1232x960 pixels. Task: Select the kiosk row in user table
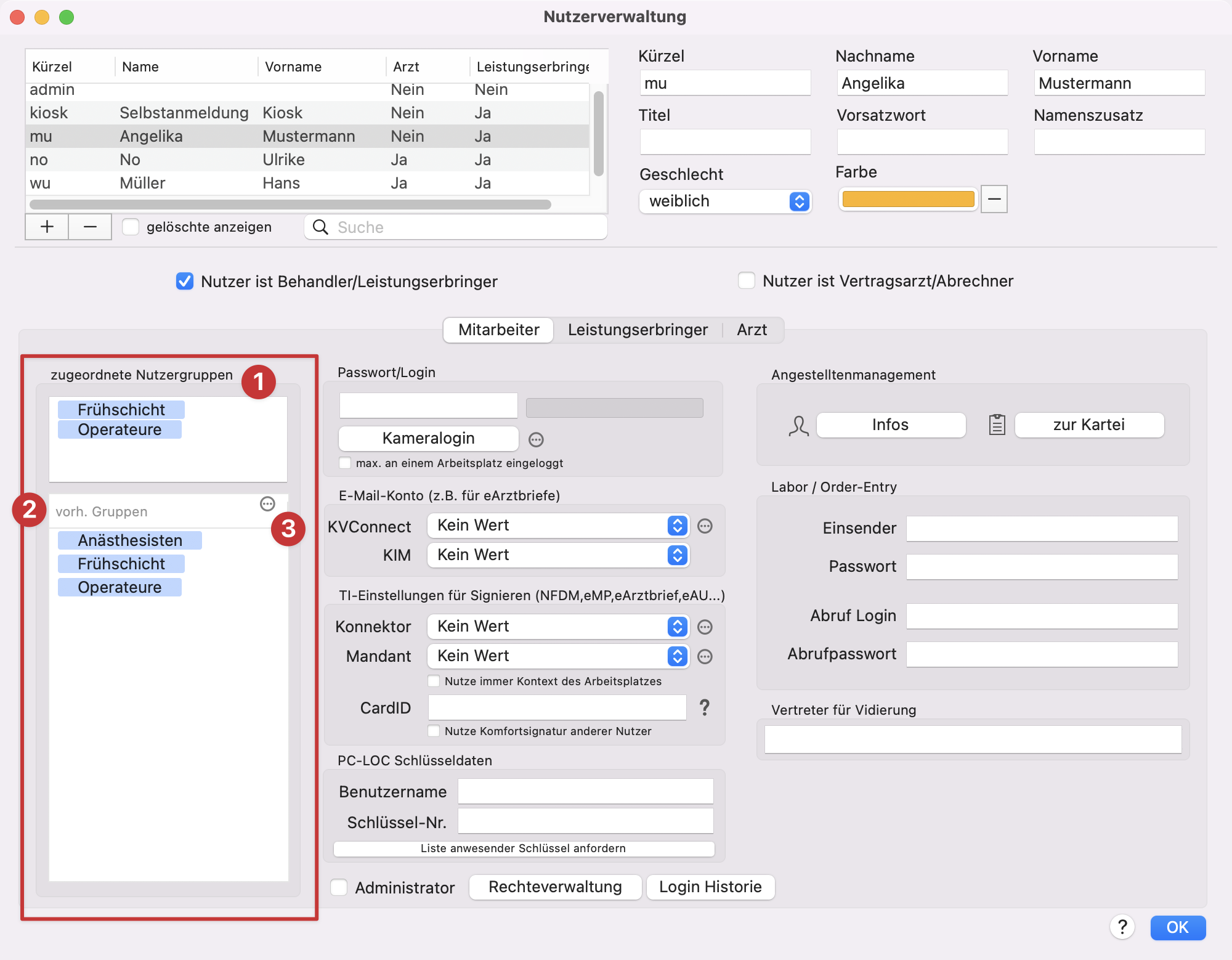(307, 113)
